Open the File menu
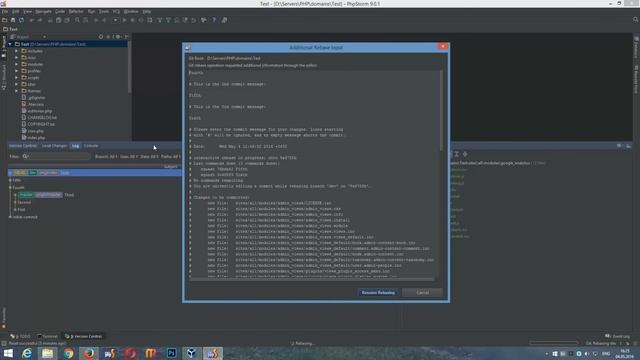640x360 pixels. pos(4,11)
